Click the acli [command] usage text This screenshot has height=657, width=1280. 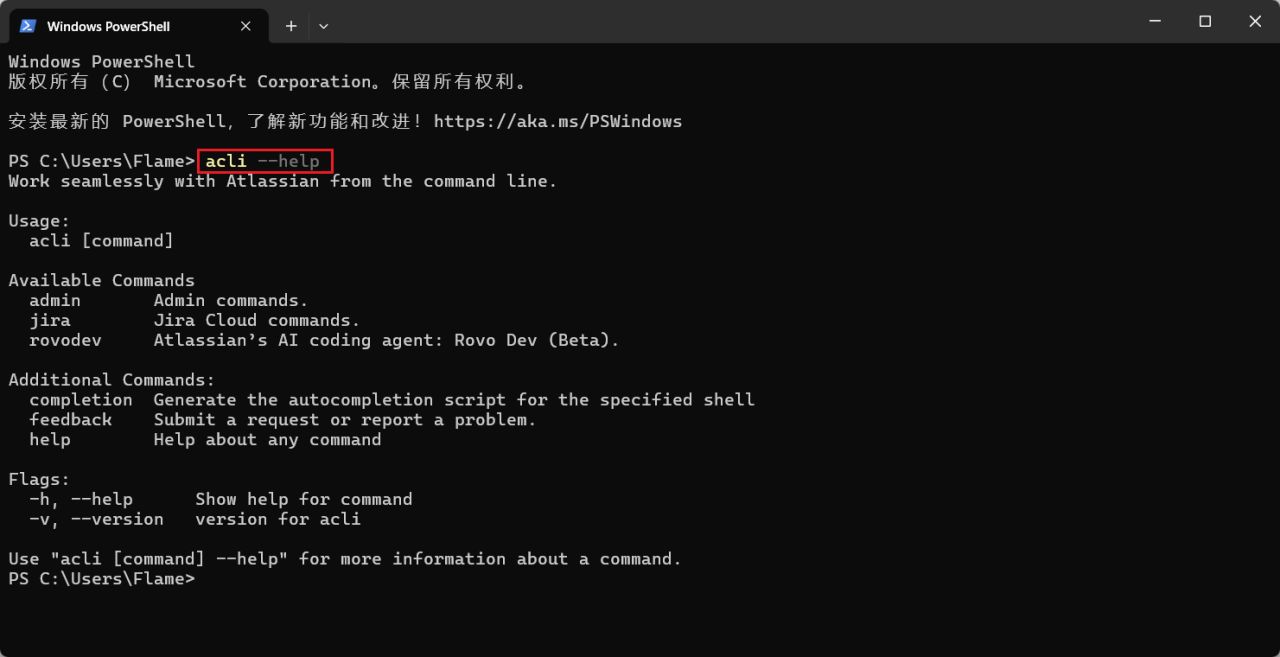click(101, 241)
